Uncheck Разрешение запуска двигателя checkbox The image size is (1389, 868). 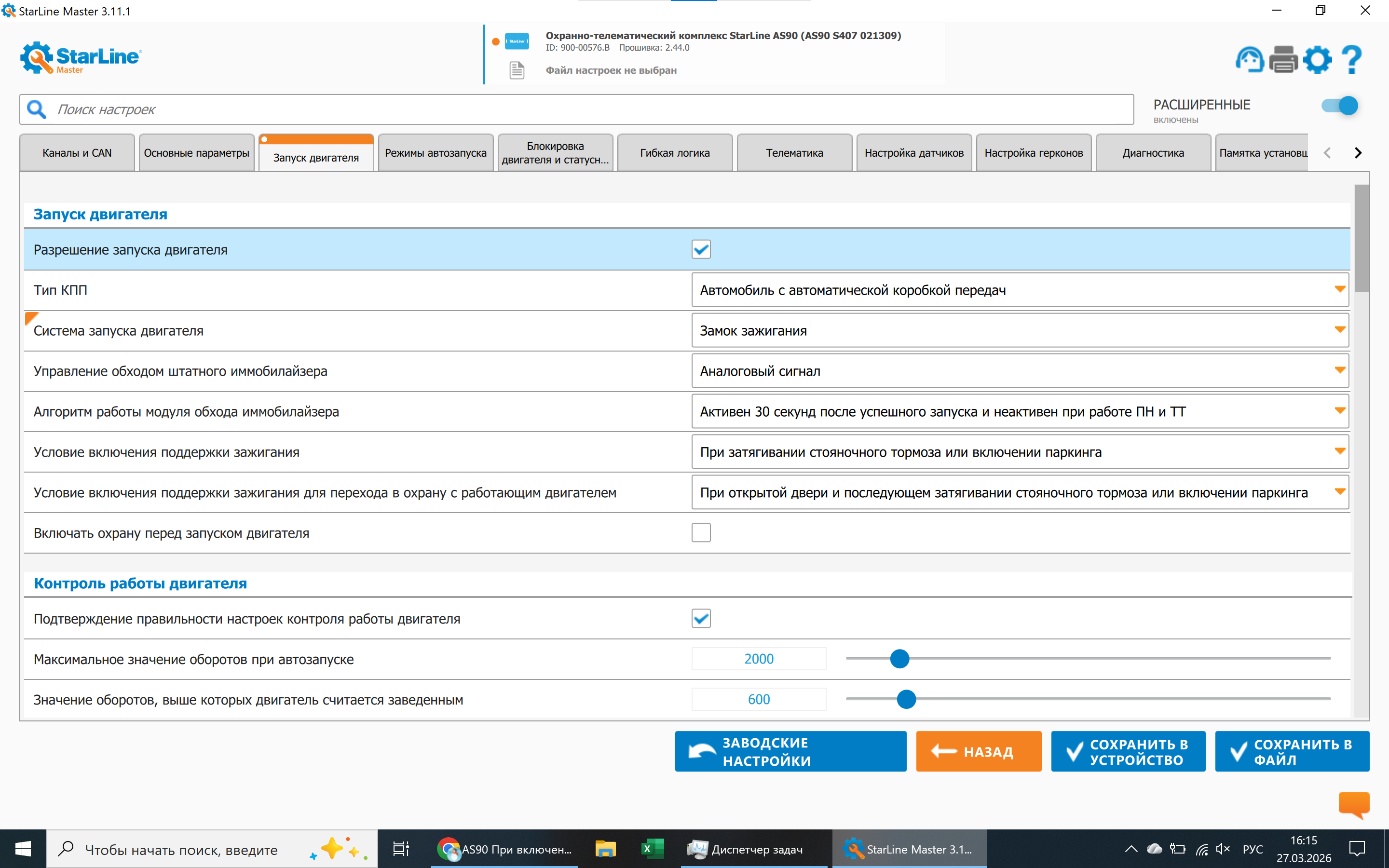pos(701,250)
